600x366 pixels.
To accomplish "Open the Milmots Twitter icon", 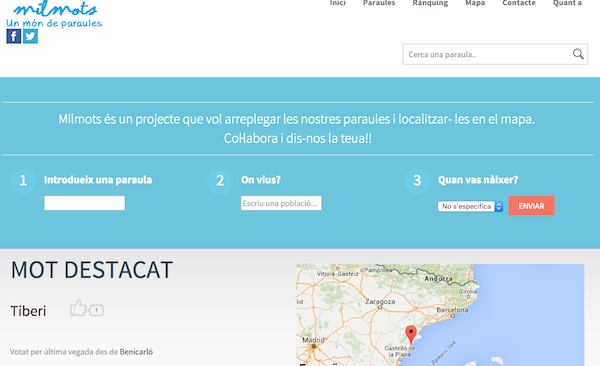I will click(x=30, y=36).
